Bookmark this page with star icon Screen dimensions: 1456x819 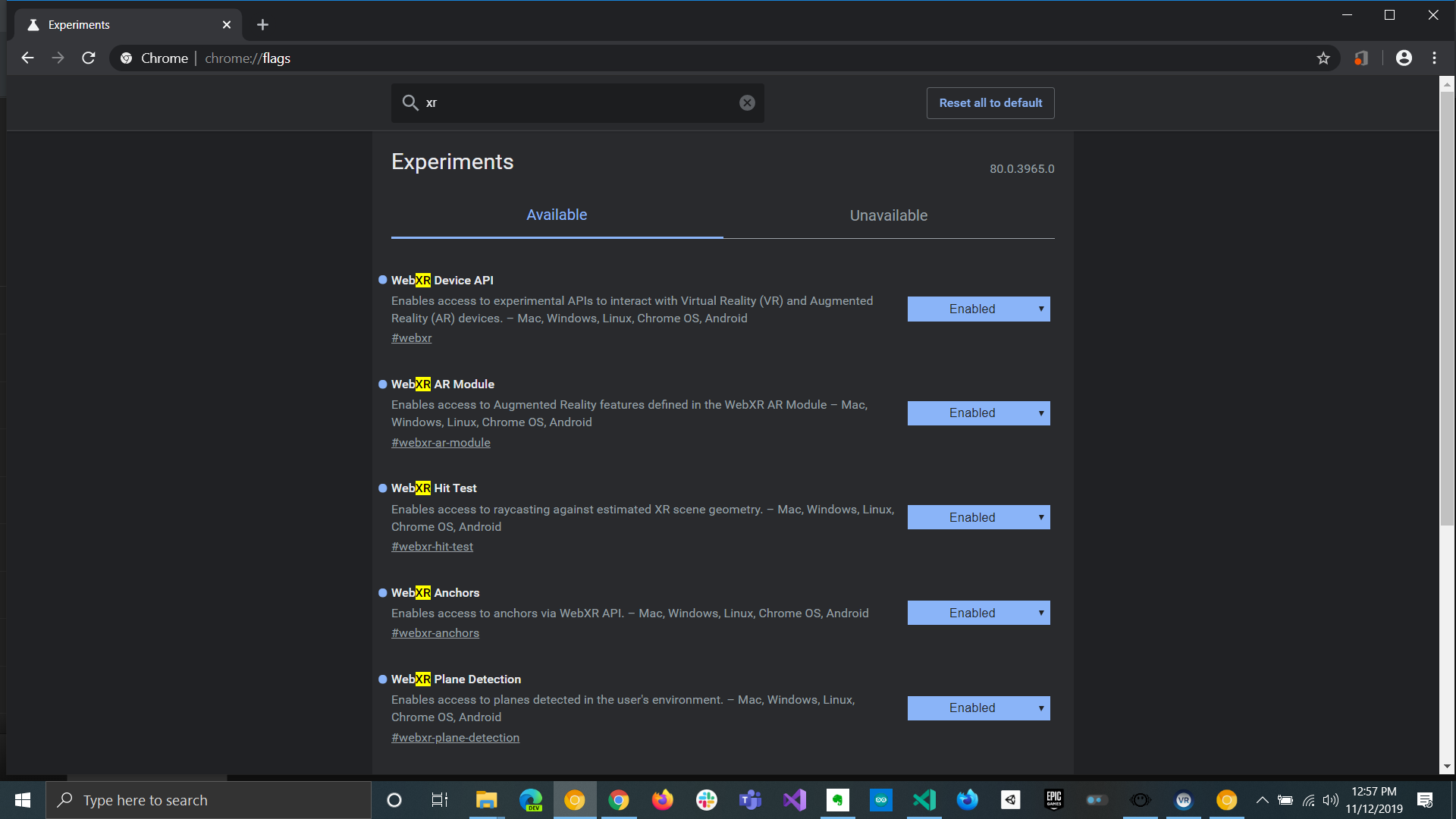point(1323,58)
